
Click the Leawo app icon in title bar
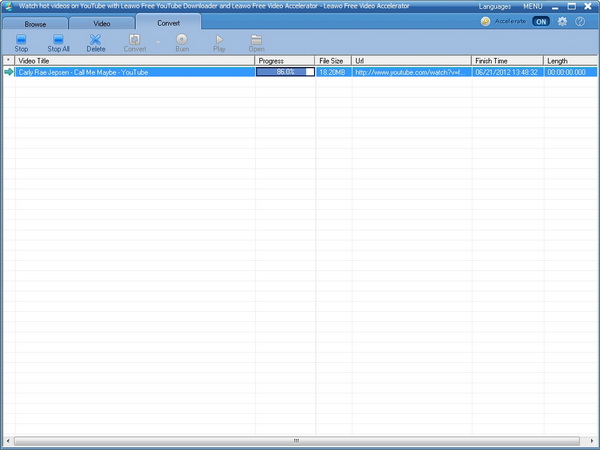pos(9,7)
